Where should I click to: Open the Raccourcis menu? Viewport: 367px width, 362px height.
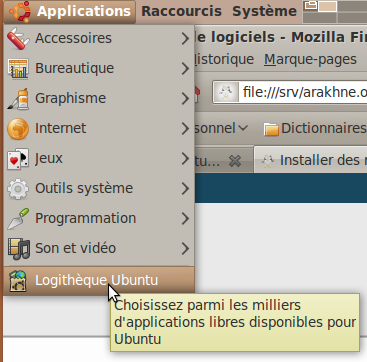click(181, 11)
